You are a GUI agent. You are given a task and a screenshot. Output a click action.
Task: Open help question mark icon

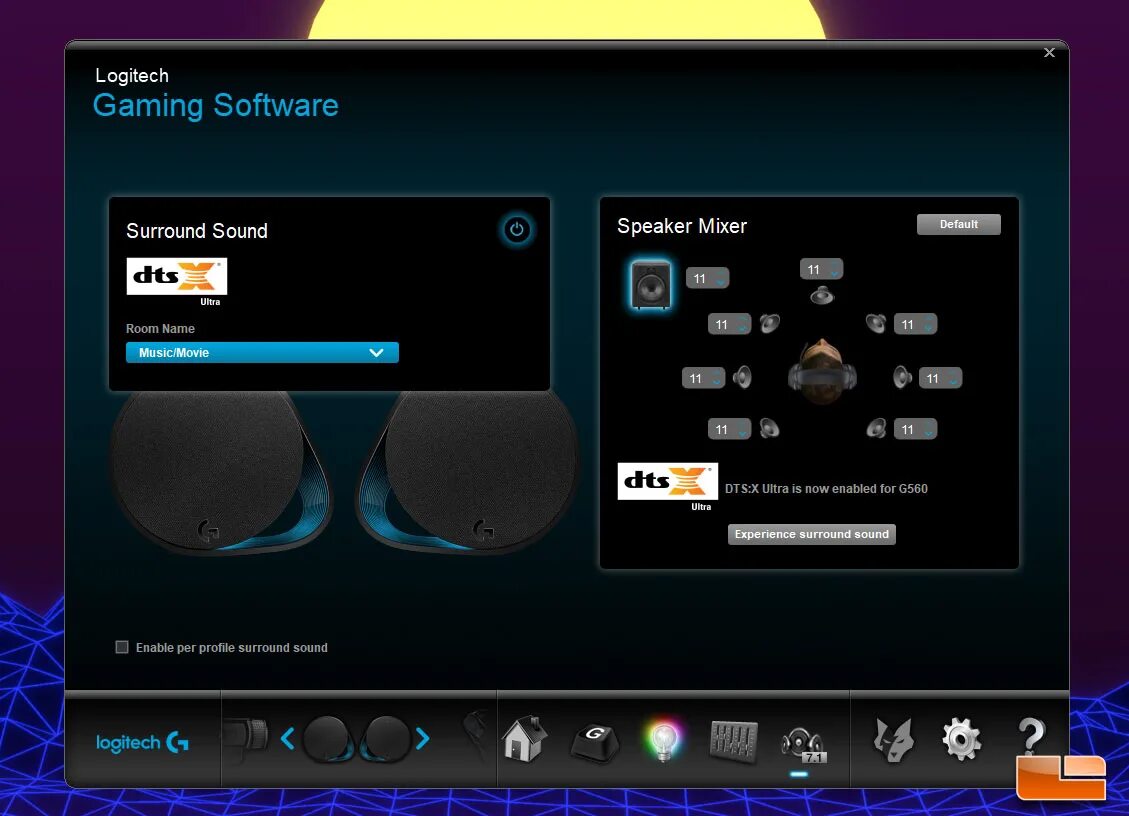[x=1031, y=735]
